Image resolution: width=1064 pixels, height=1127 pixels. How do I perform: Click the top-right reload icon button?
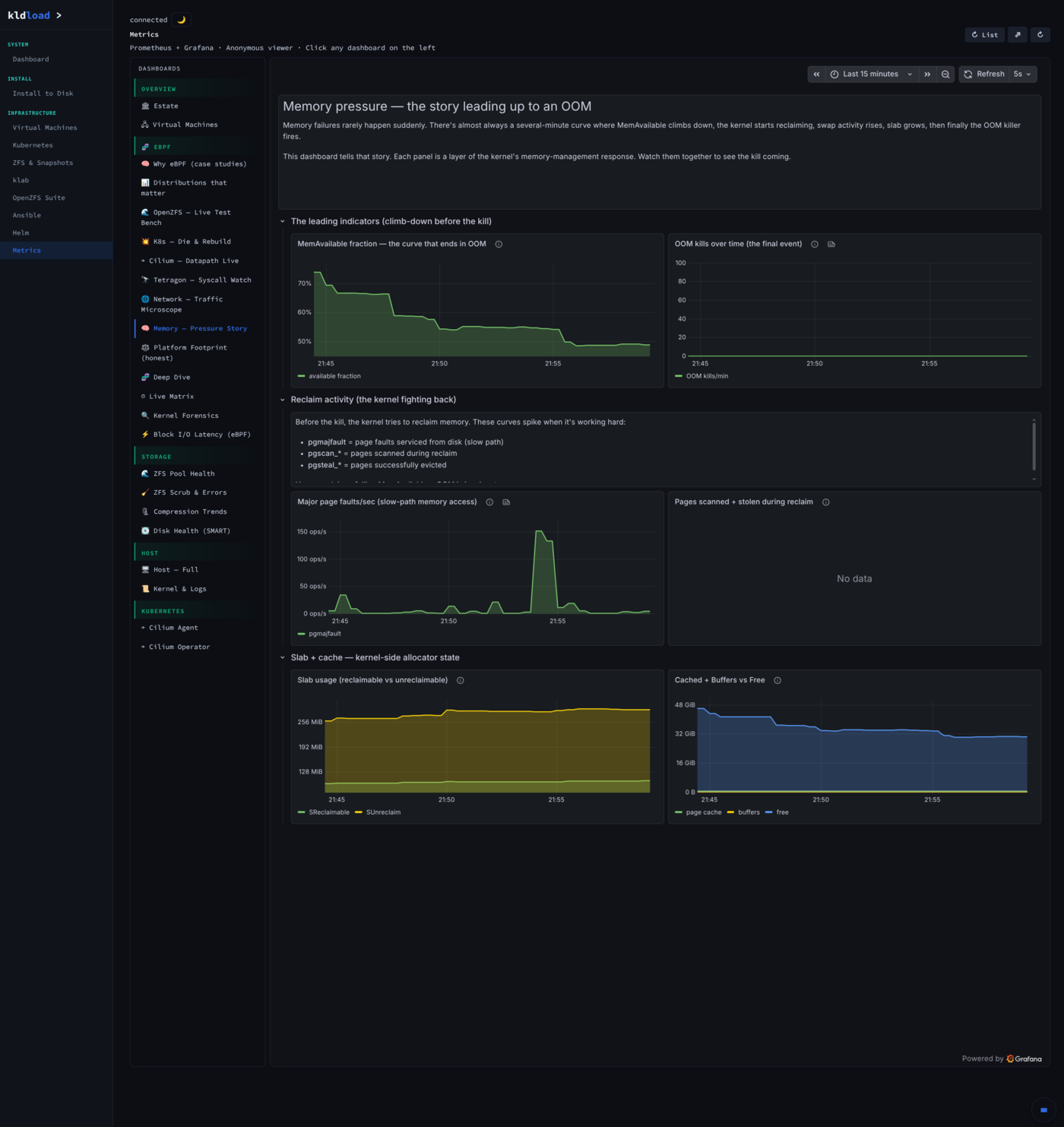click(1040, 34)
